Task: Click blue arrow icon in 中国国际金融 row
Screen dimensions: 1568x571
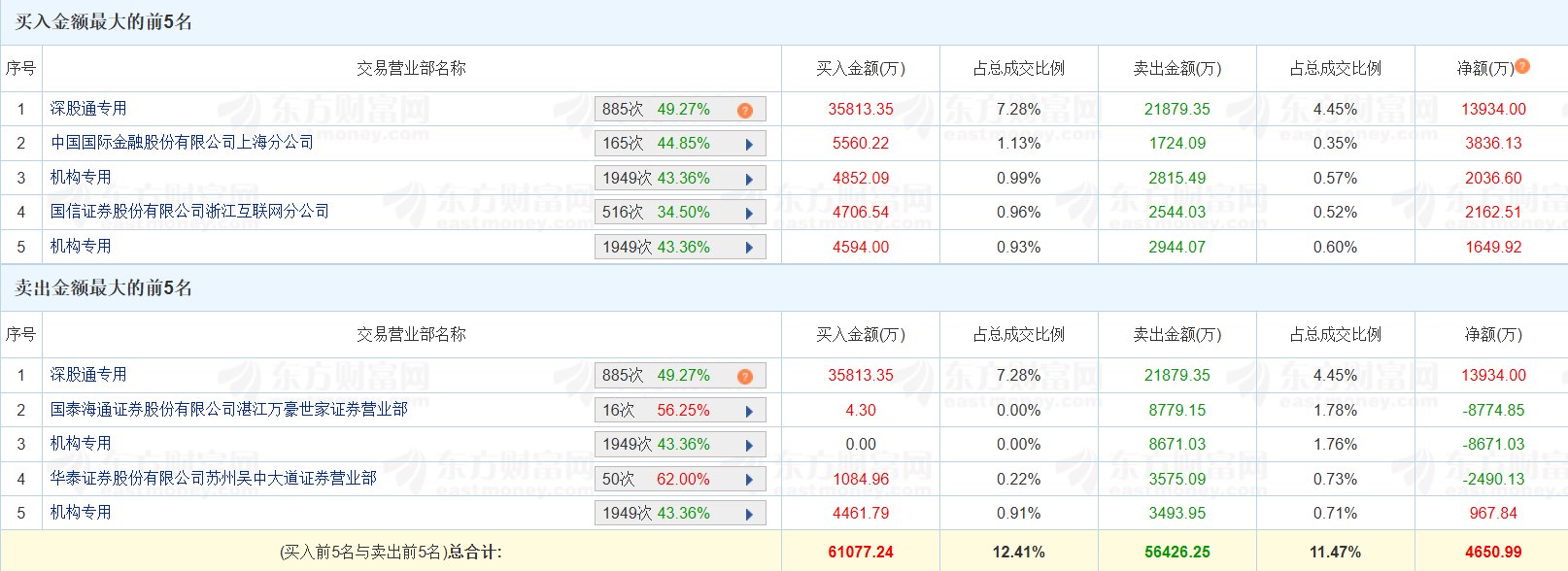Action: click(749, 145)
